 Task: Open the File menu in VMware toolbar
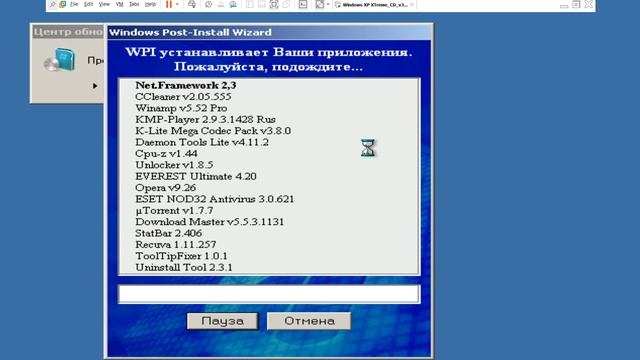coord(74,4)
